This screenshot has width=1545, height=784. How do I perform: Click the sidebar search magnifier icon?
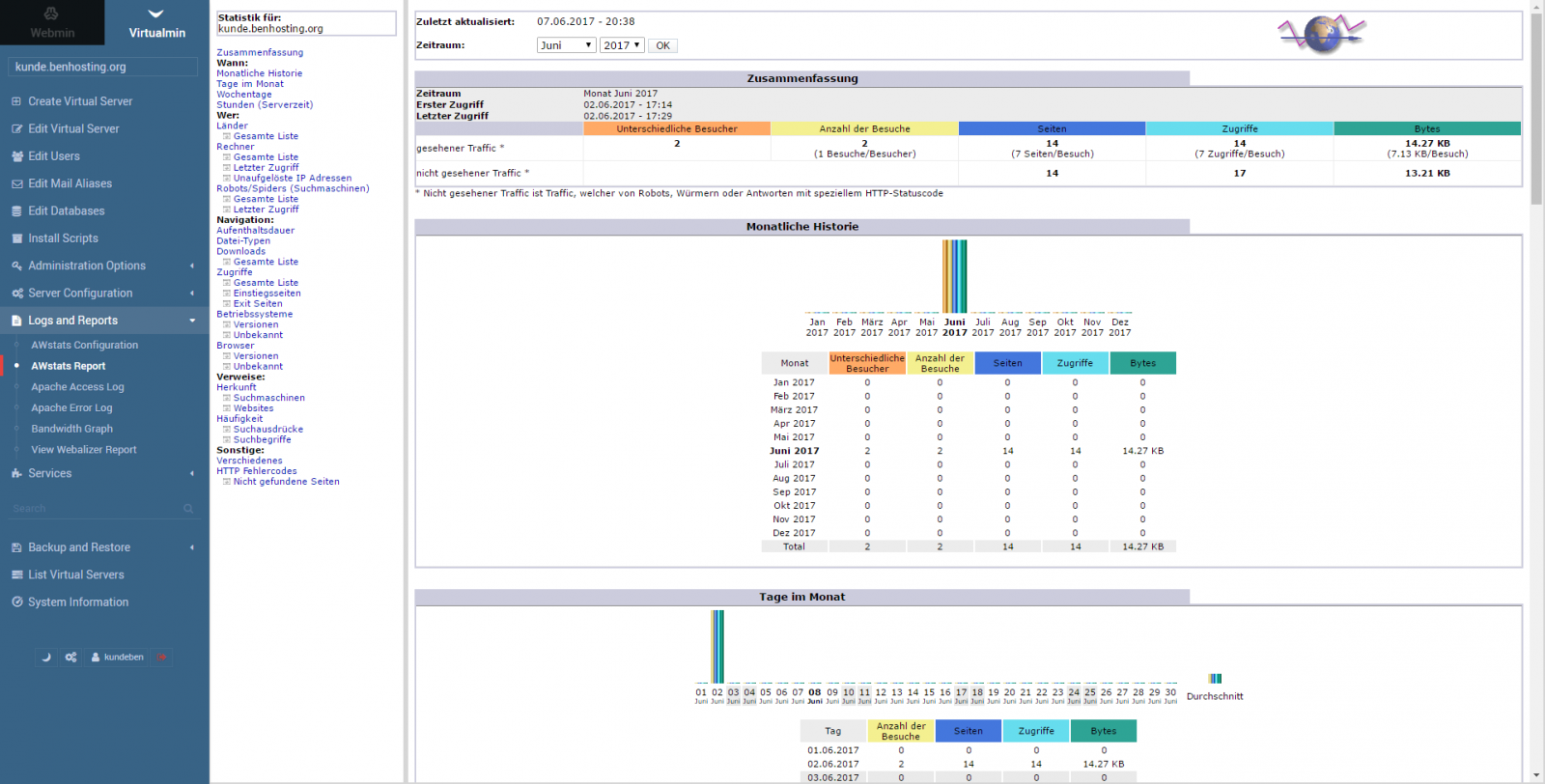(188, 509)
